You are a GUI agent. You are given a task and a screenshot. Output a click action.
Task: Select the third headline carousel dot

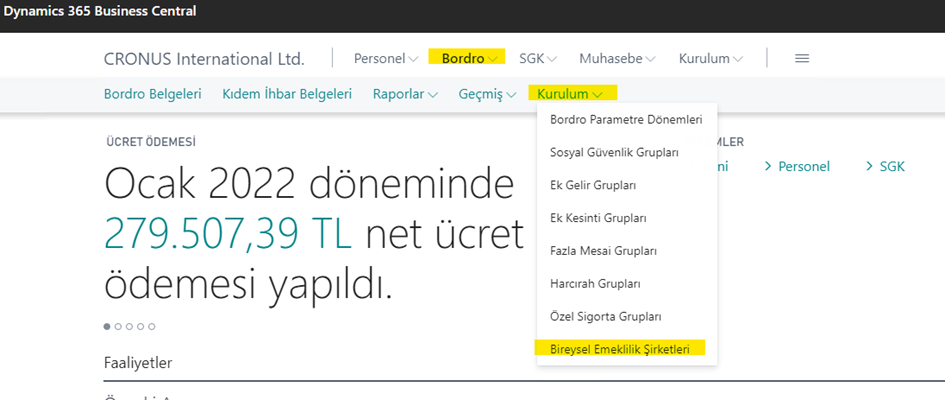pos(129,327)
